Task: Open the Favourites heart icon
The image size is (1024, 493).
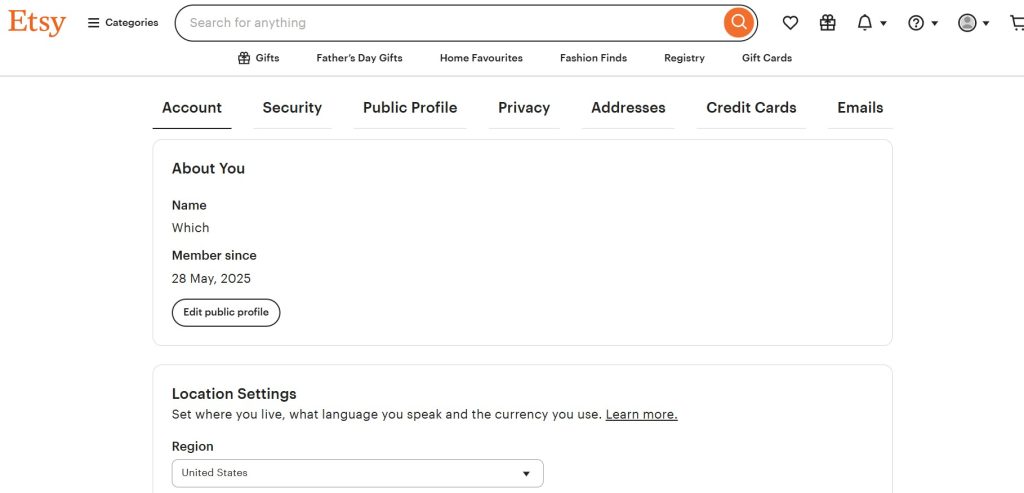Action: pos(790,23)
